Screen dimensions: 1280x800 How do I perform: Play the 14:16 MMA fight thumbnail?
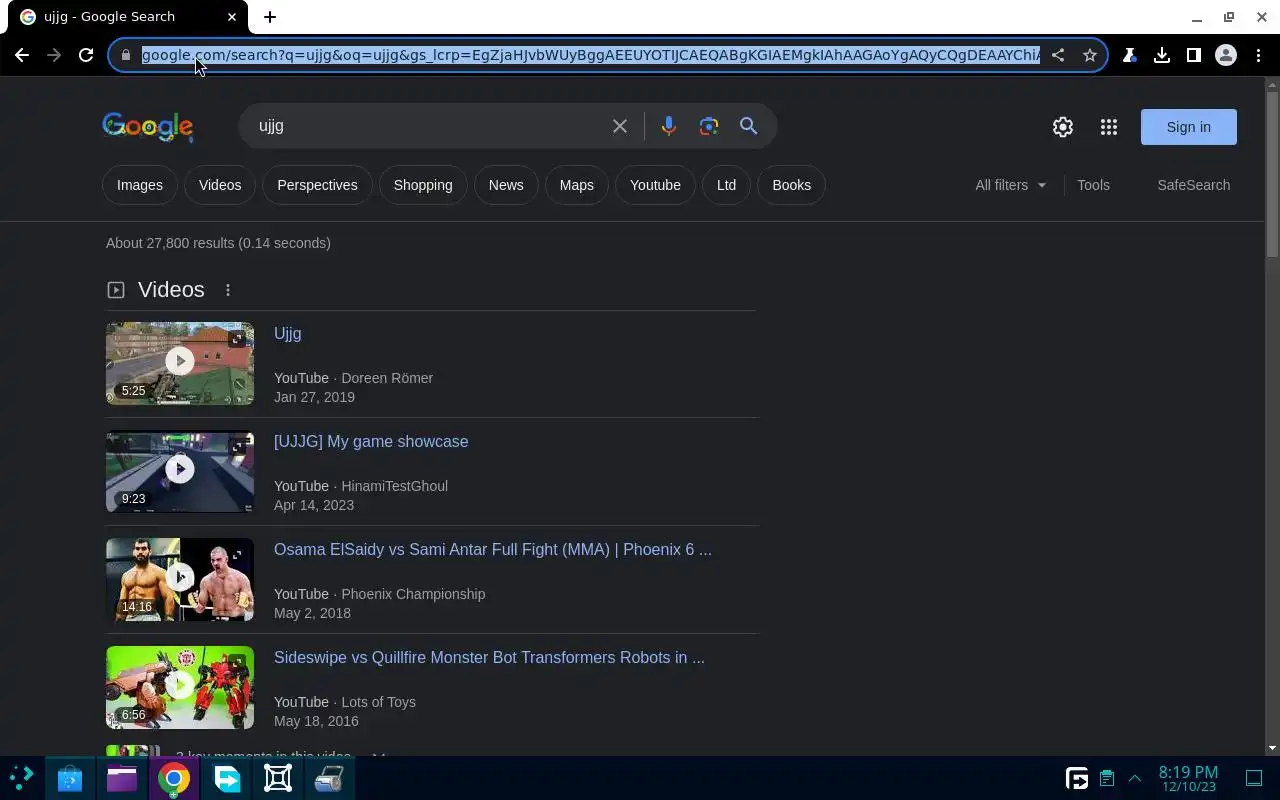click(180, 579)
